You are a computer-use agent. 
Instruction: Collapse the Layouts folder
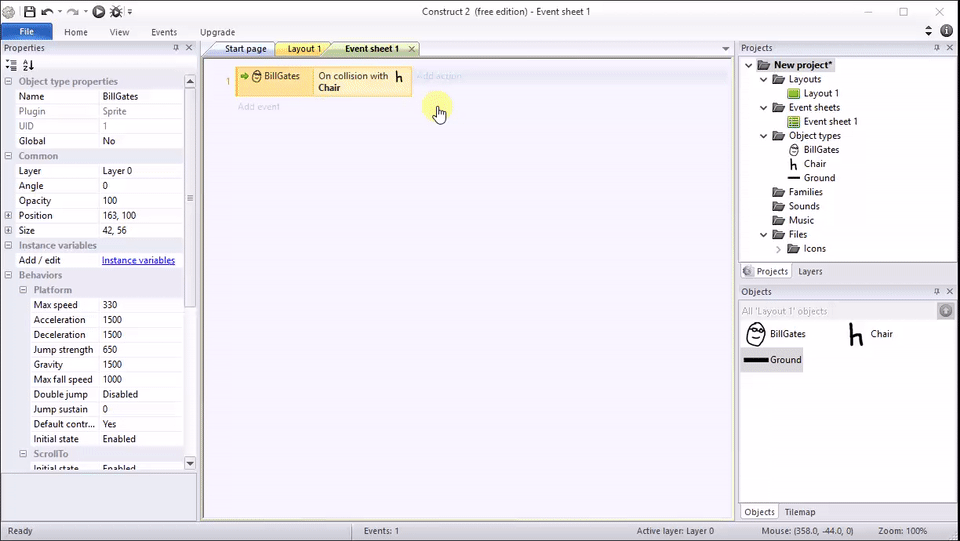(763, 80)
